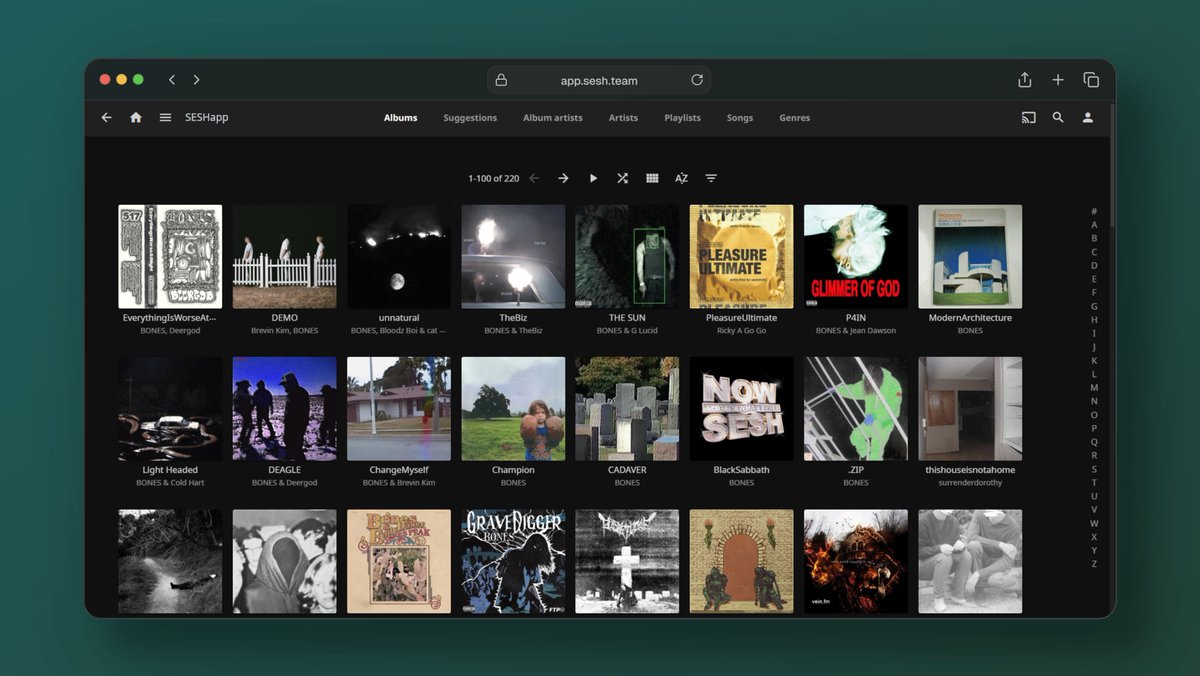Open the CADAVER album cover
The image size is (1200, 676).
627,409
